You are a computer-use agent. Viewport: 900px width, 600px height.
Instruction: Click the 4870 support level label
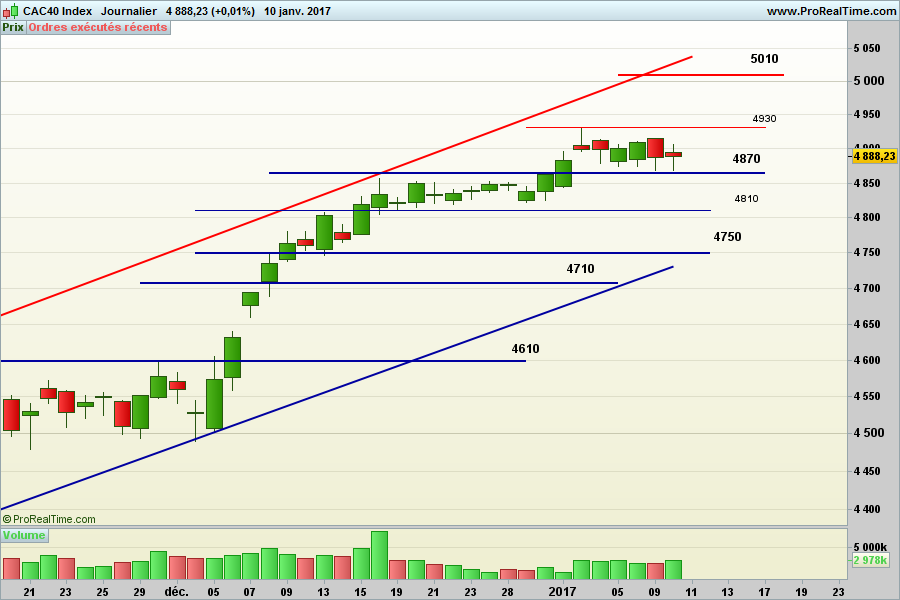[x=746, y=159]
